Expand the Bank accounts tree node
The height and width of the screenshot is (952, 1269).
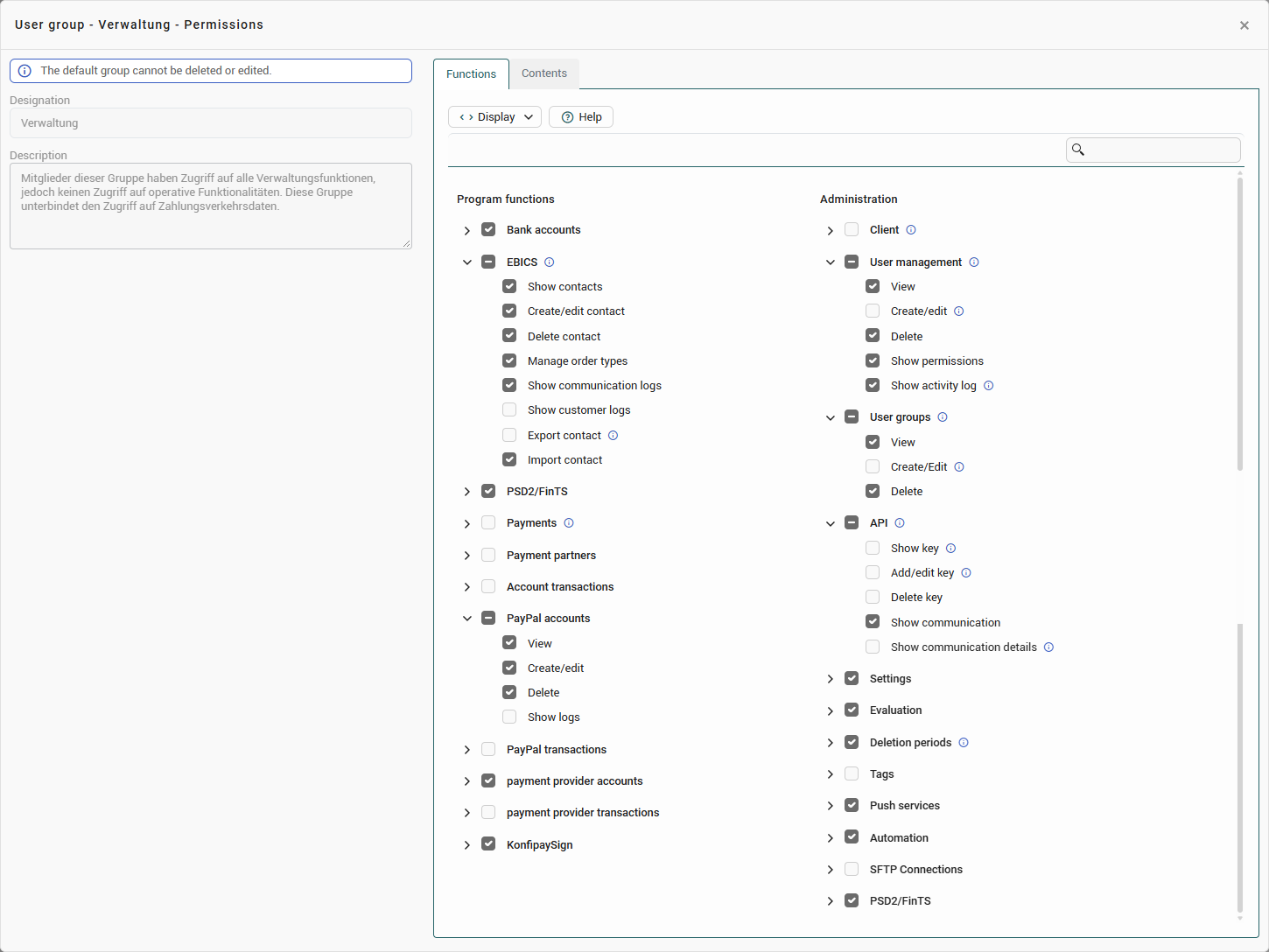pyautogui.click(x=467, y=231)
